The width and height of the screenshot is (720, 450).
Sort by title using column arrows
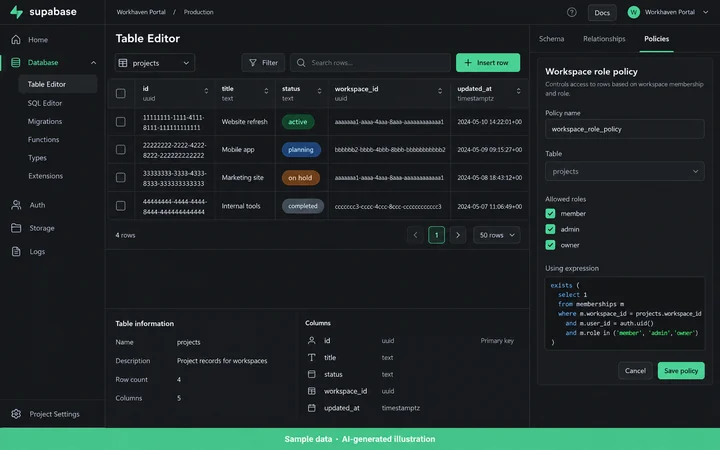[266, 91]
